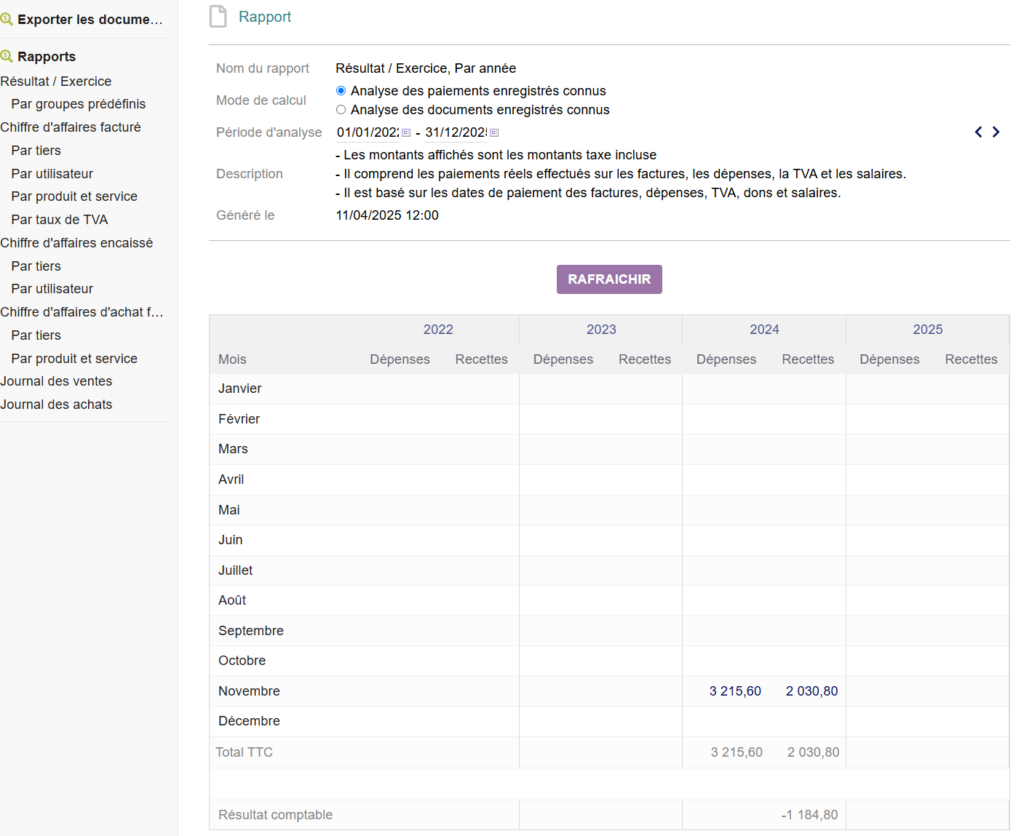Viewport: 1024px width, 836px height.
Task: Select 'Analyse des documents enregistrés connus' option
Action: tap(341, 110)
